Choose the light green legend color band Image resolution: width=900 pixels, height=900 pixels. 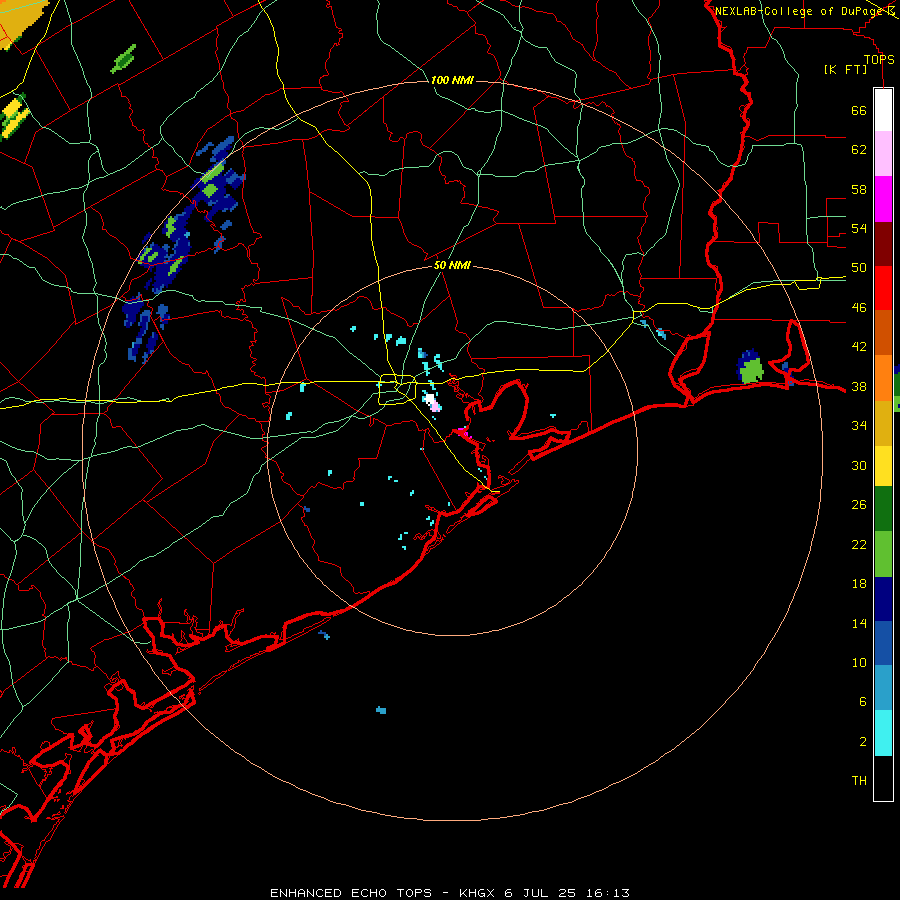(x=883, y=554)
